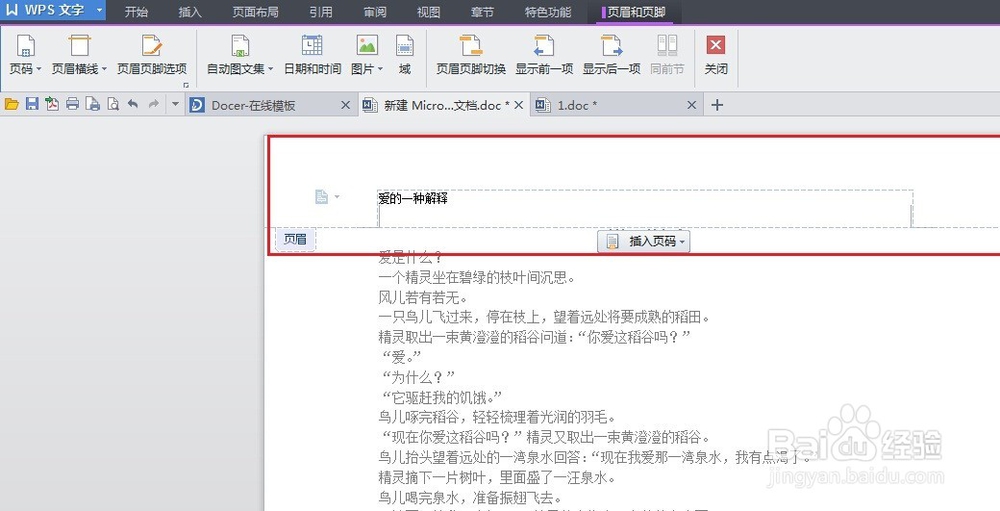The width and height of the screenshot is (1000, 511).
Task: Open the WPS 文字 application menu
Action: [46, 10]
